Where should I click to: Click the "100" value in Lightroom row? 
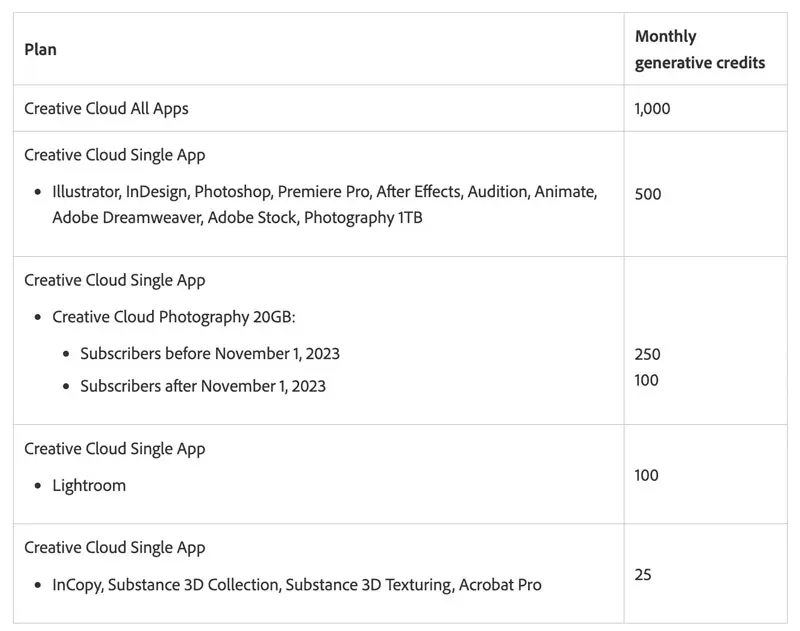tap(646, 475)
